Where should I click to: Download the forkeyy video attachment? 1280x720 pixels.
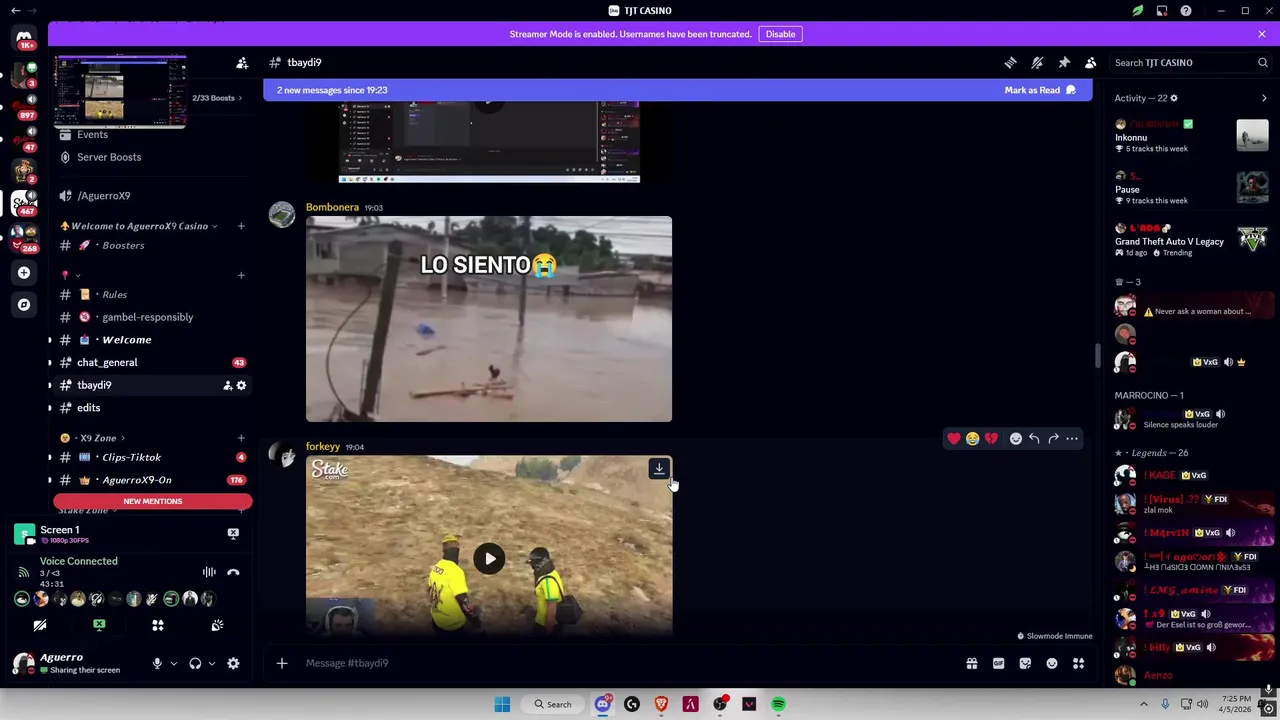pyautogui.click(x=659, y=469)
